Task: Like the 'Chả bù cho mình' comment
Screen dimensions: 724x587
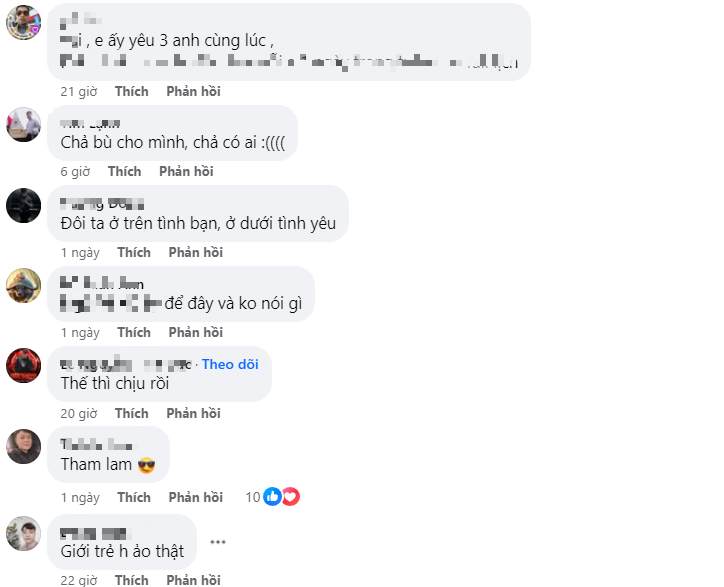Action: pos(125,171)
